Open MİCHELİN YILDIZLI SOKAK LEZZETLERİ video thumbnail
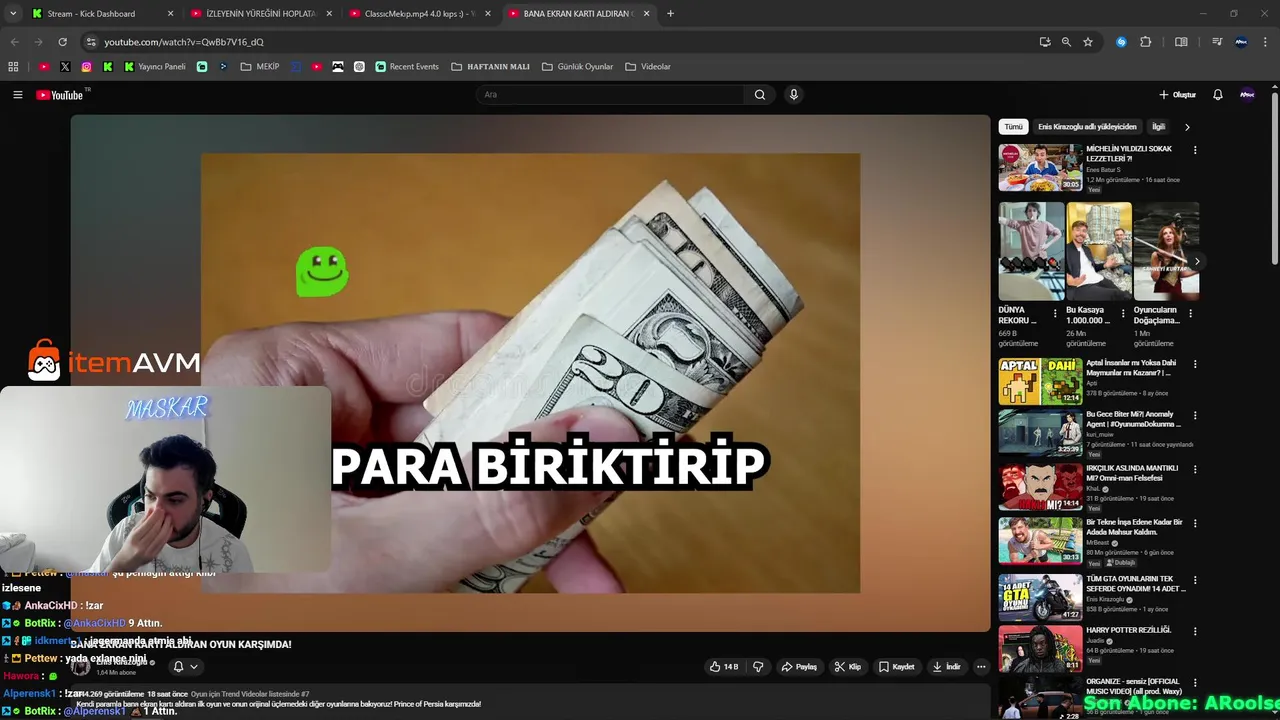This screenshot has width=1280, height=720. [1040, 167]
